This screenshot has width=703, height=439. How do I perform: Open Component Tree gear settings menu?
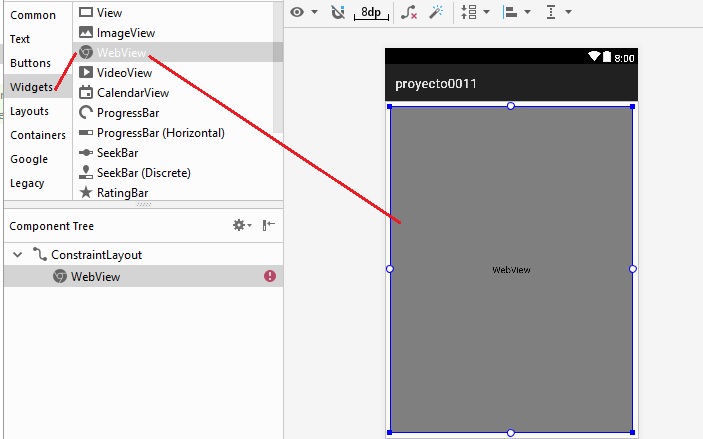241,226
